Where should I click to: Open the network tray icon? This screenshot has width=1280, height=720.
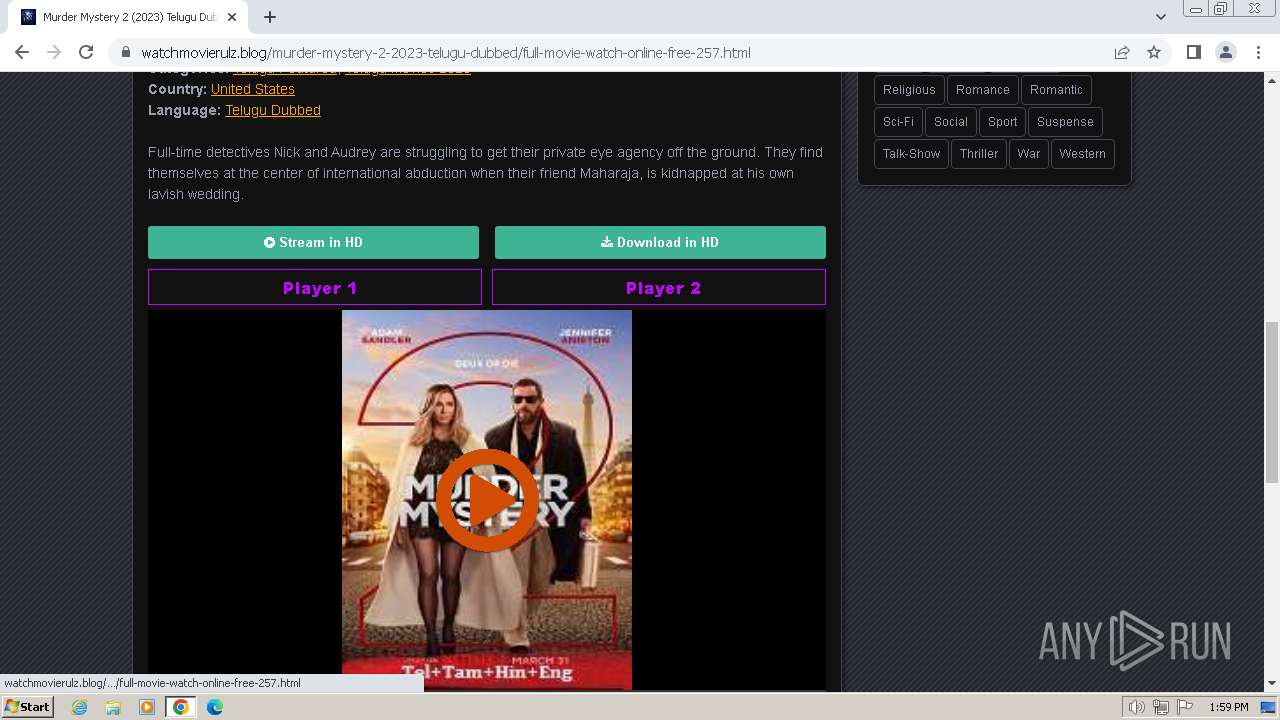click(x=1161, y=707)
